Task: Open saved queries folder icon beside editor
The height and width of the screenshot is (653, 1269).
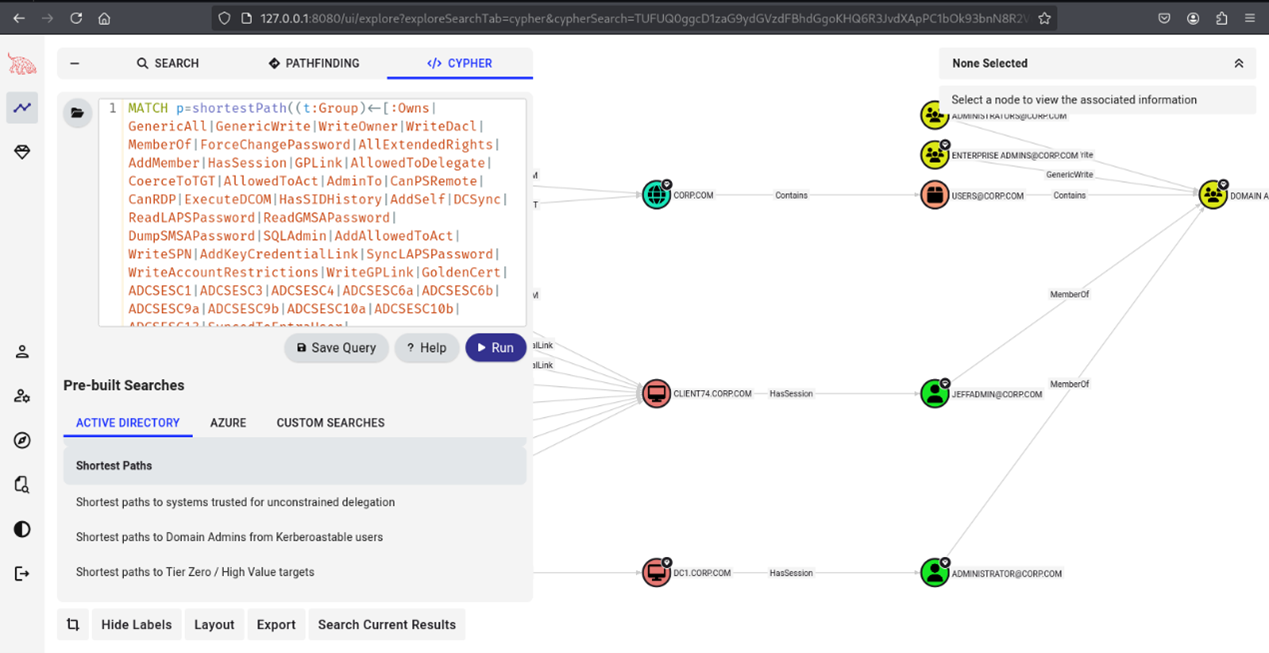Action: click(x=77, y=113)
